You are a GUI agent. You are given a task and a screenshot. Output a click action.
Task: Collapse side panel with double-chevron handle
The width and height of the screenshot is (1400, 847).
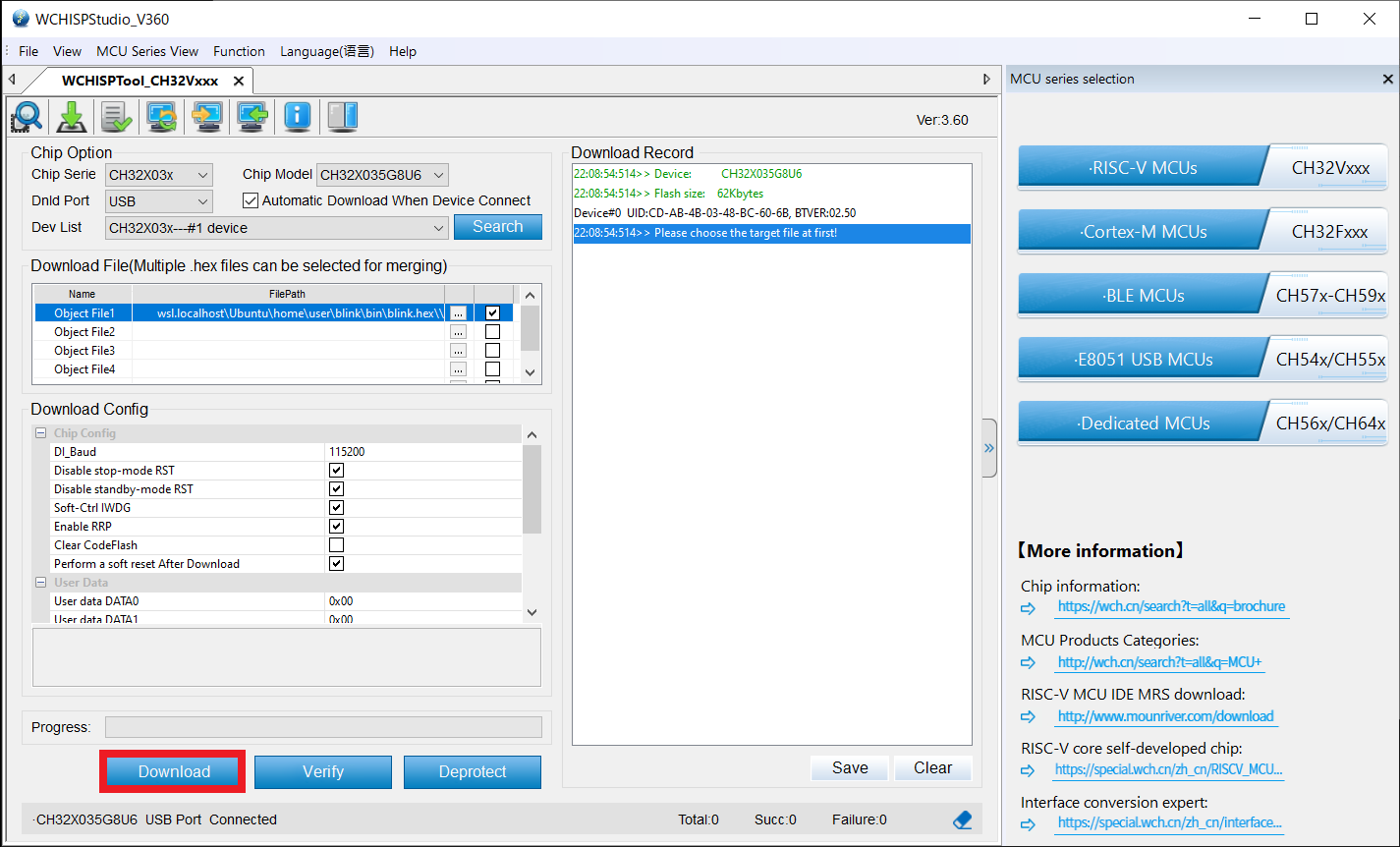tap(989, 448)
